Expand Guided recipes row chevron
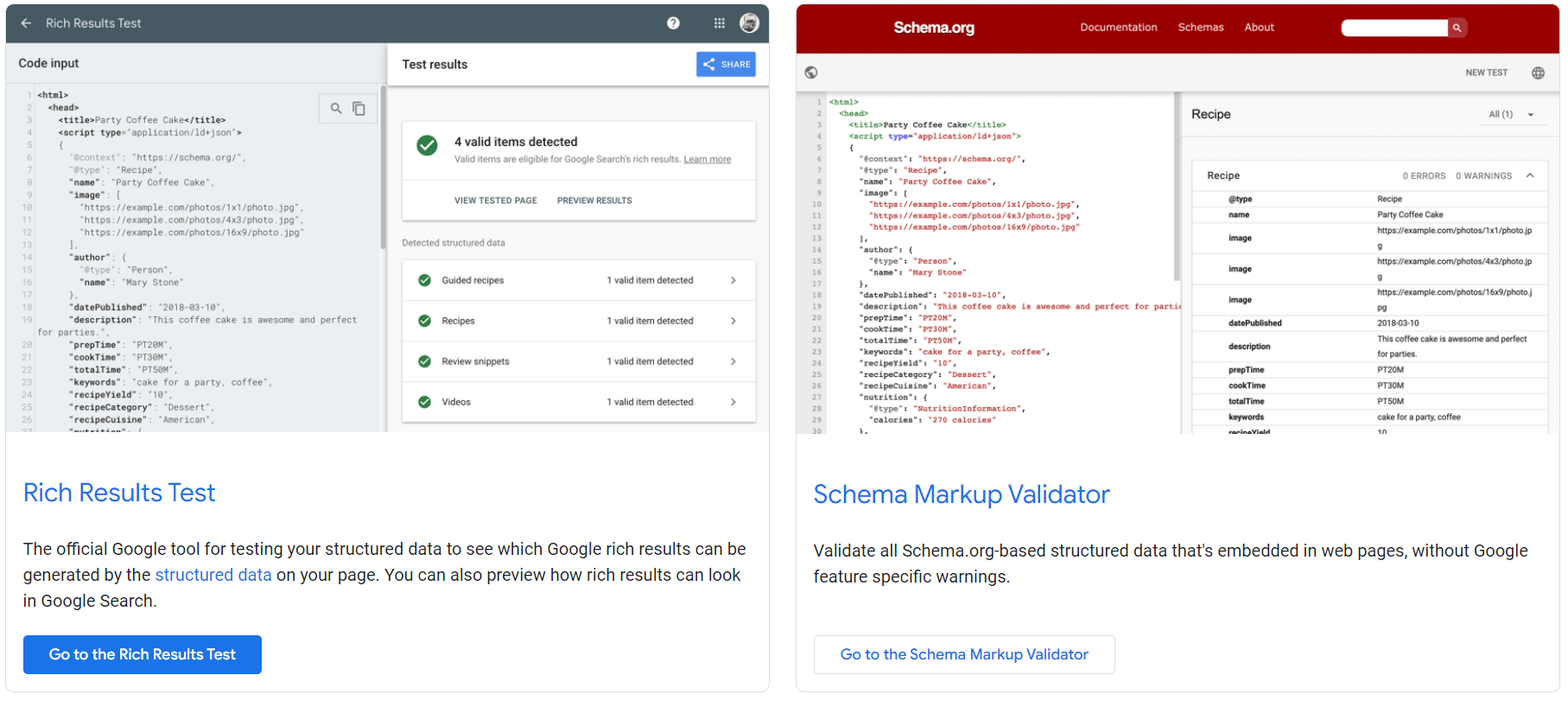 pos(733,280)
